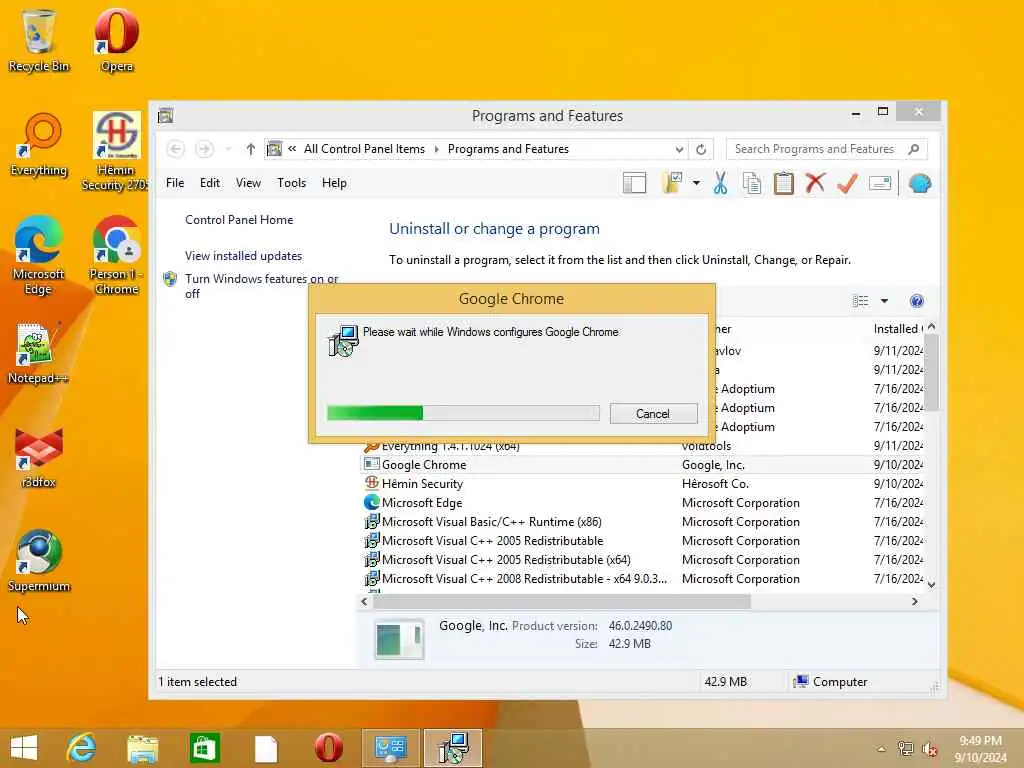Click the clock showing 9:49 PM
Screen dimensions: 1024x768
(x=980, y=741)
